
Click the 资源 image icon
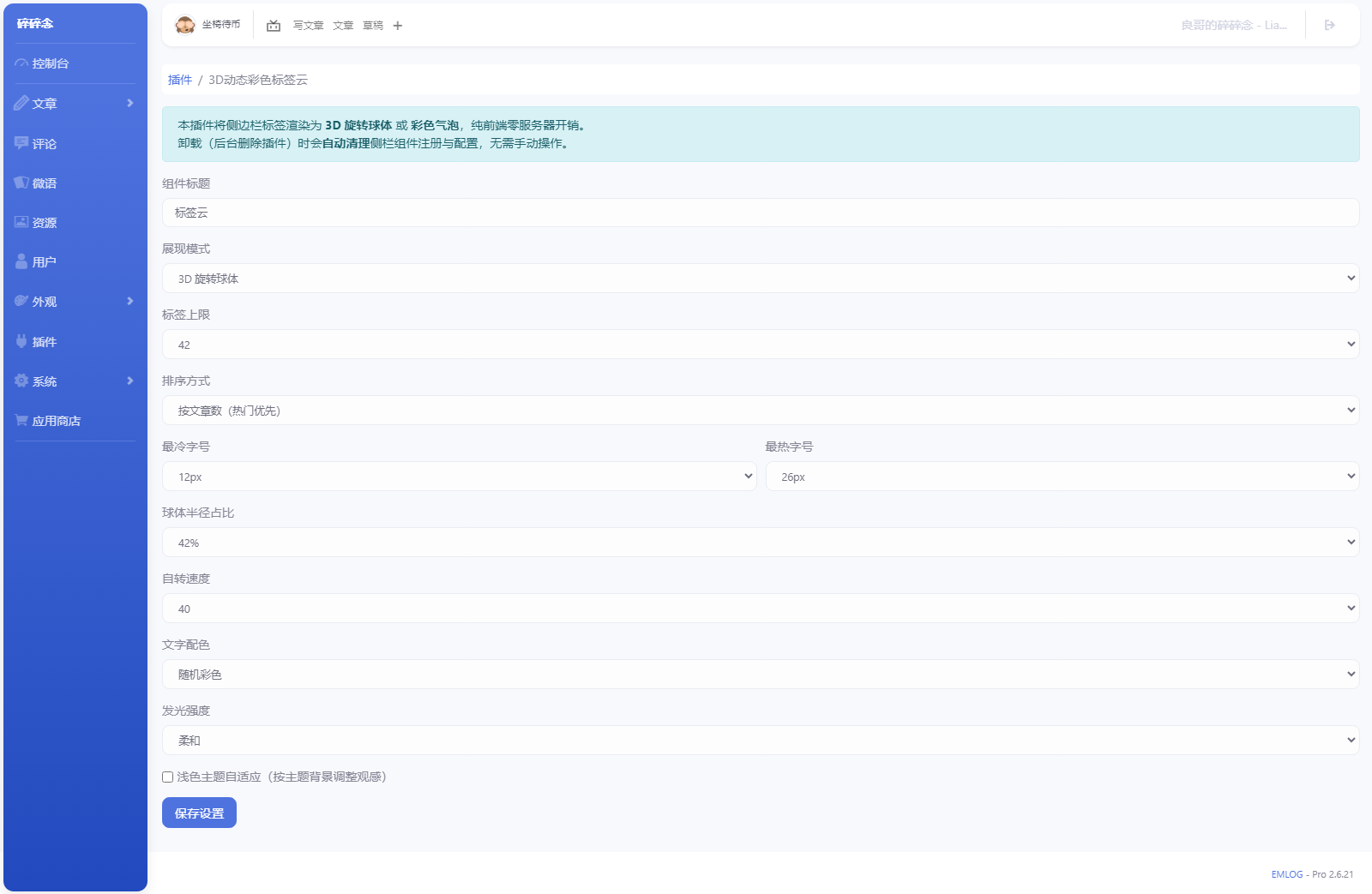pyautogui.click(x=21, y=222)
